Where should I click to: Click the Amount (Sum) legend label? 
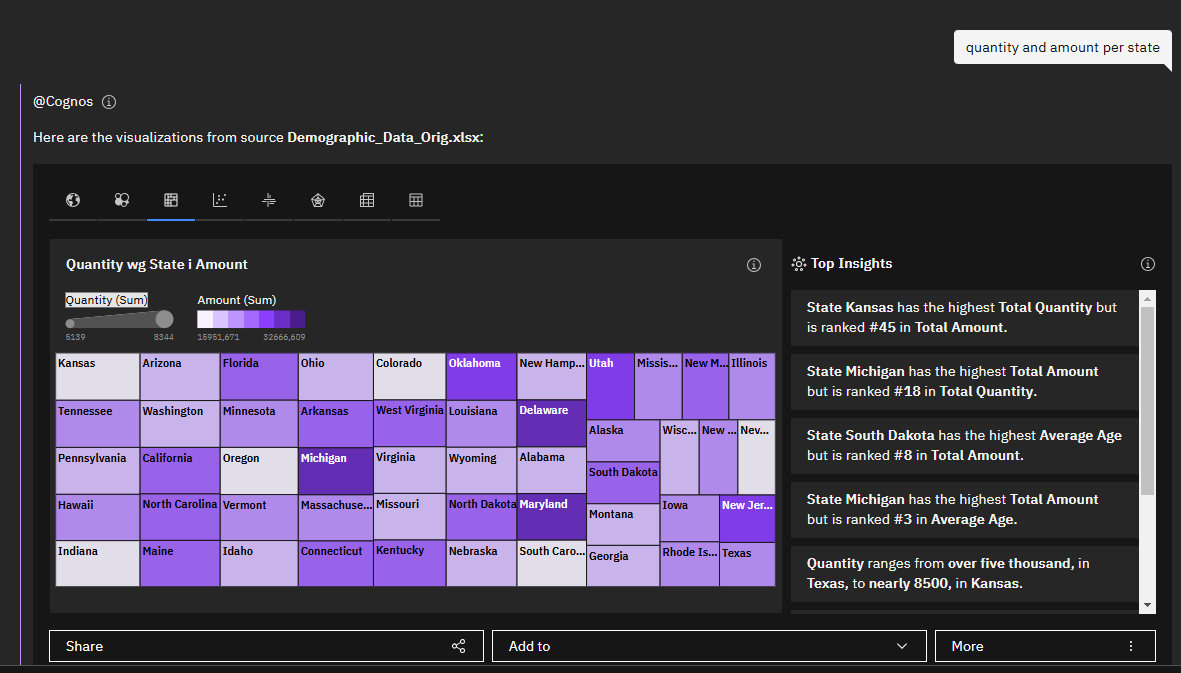pos(237,300)
